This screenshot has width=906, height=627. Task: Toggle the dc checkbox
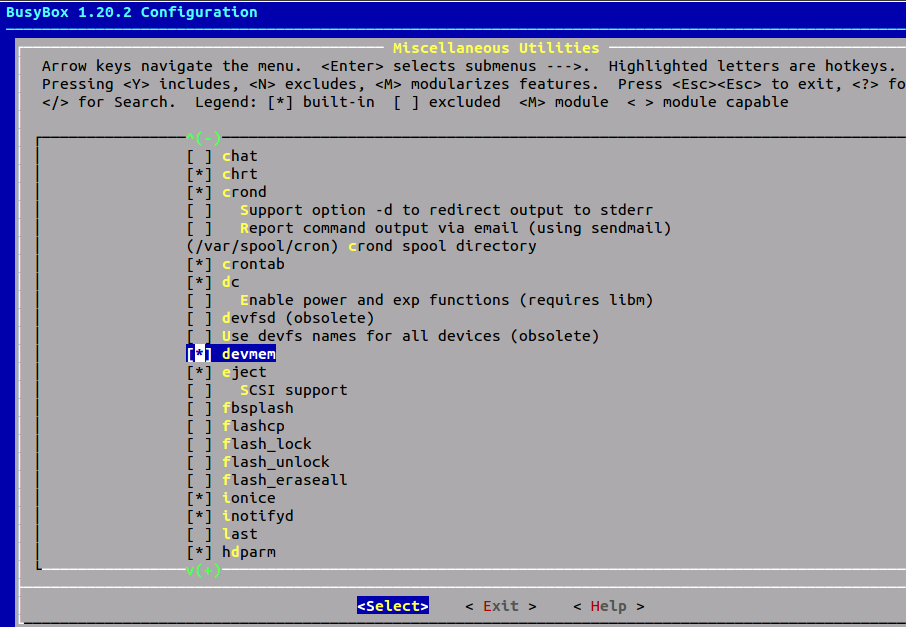(199, 282)
